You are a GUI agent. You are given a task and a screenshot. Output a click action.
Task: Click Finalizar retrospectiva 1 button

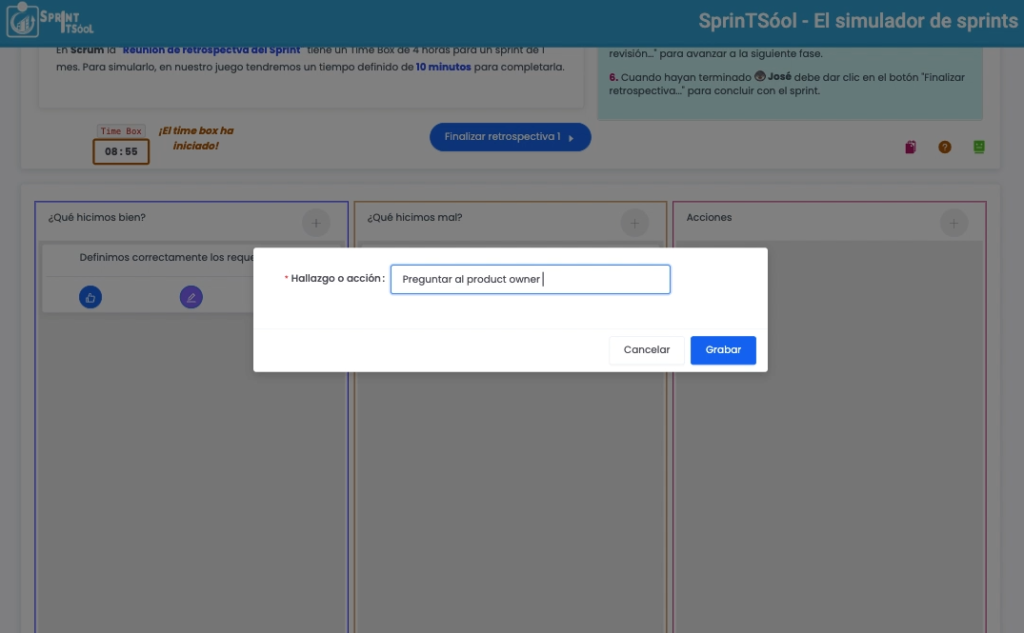tap(510, 137)
